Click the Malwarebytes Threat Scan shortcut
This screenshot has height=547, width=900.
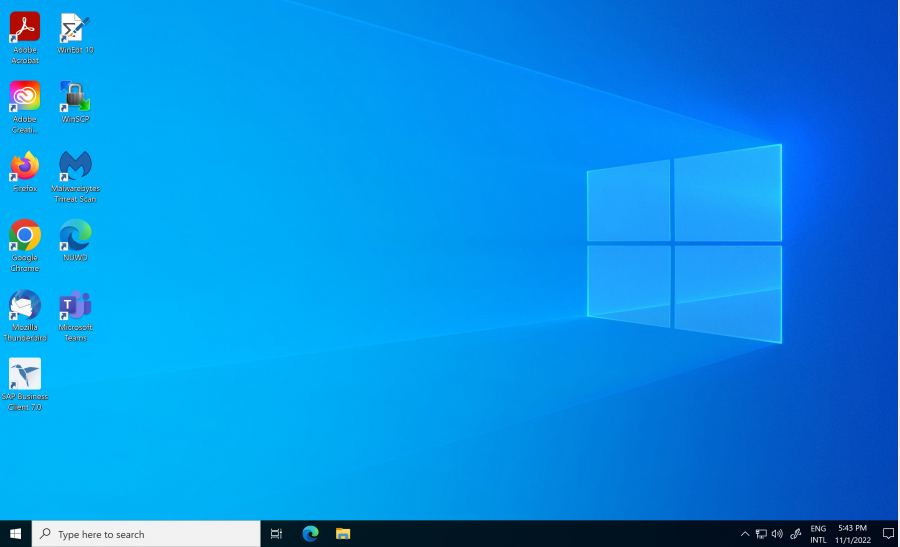click(x=76, y=166)
